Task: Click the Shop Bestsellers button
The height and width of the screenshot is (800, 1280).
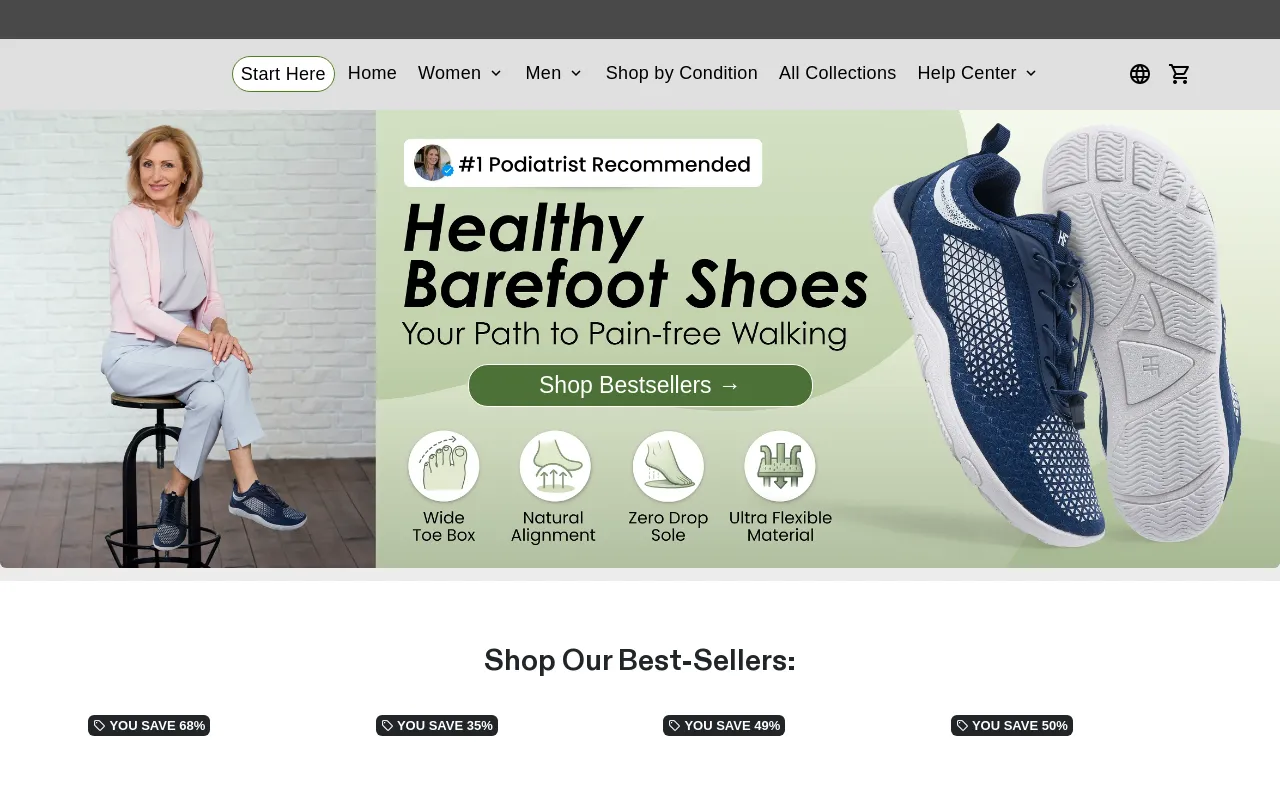Action: click(x=640, y=385)
